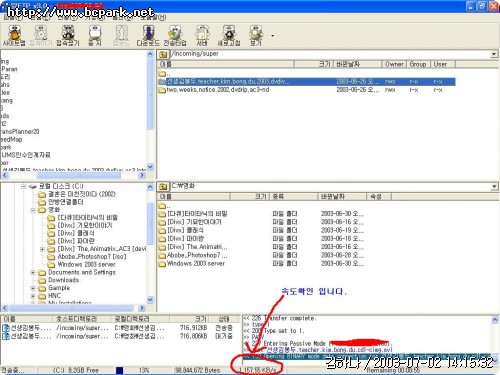Image resolution: width=500 pixels, height=375 pixels.
Task: Select [Divx] 클래식 in local tree
Action: click(x=76, y=233)
